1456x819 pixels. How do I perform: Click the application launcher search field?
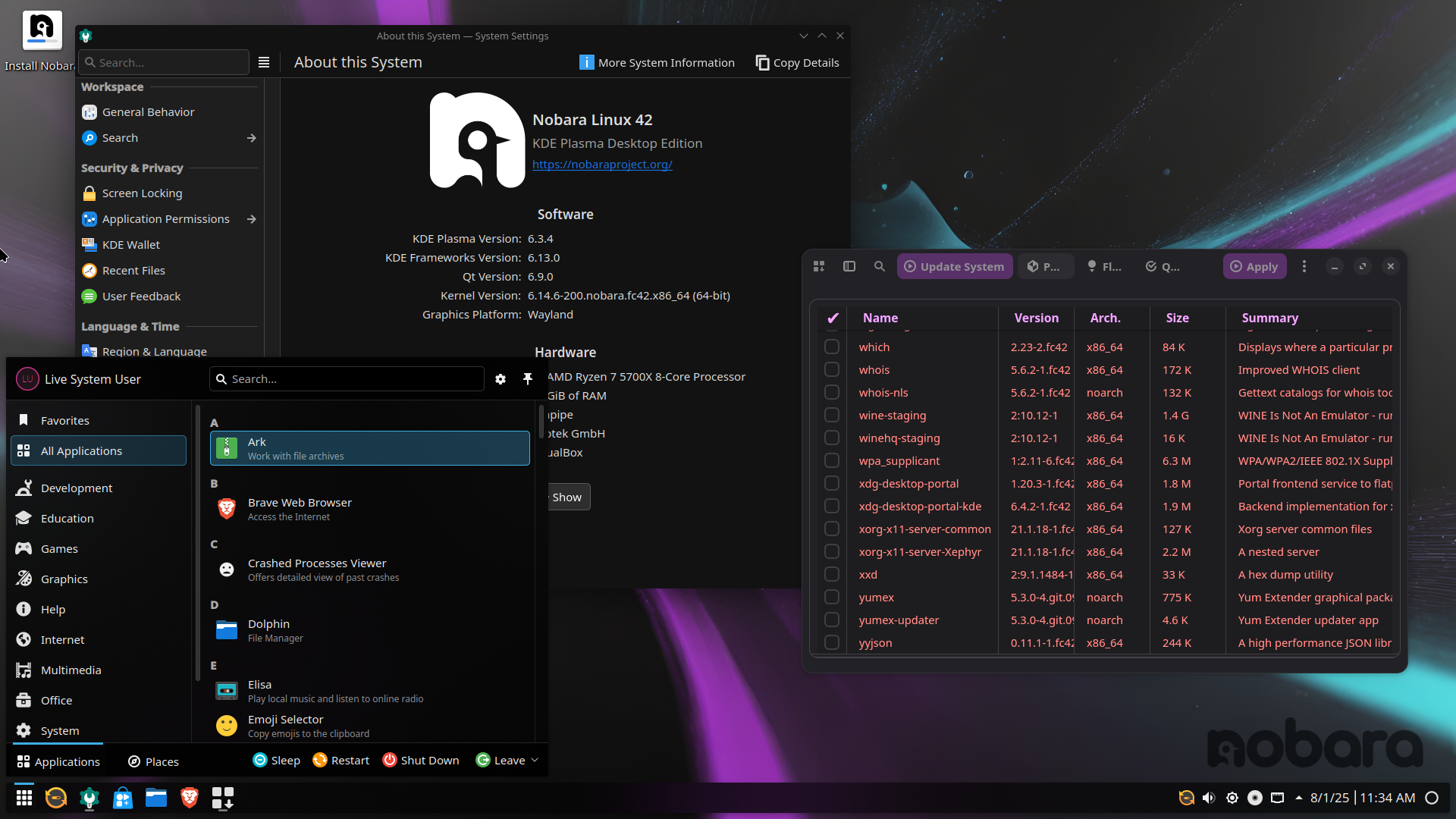[x=347, y=378]
